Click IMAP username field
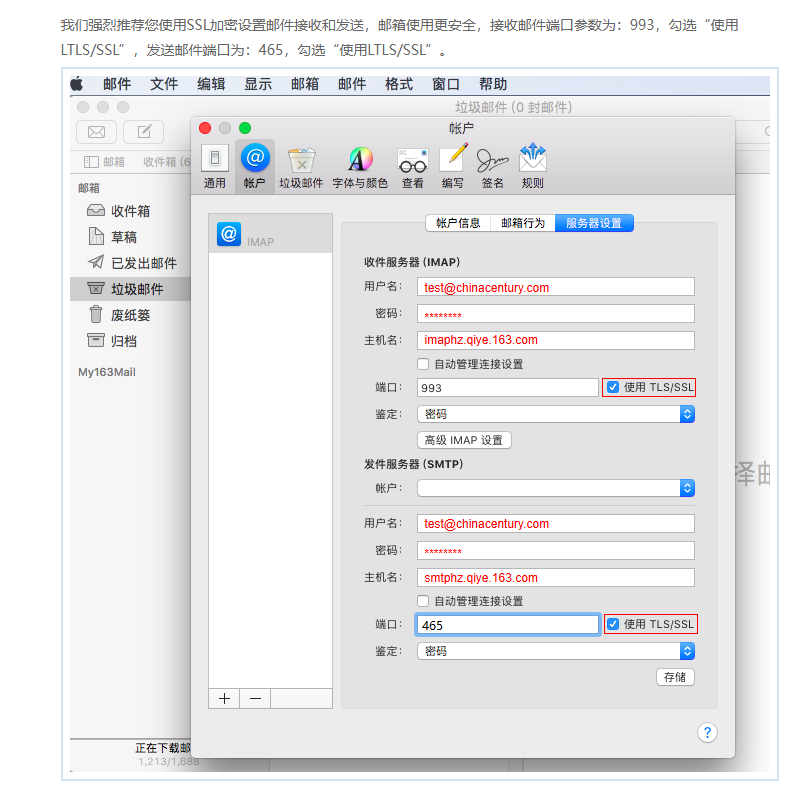Viewport: 792px width, 788px height. click(556, 287)
